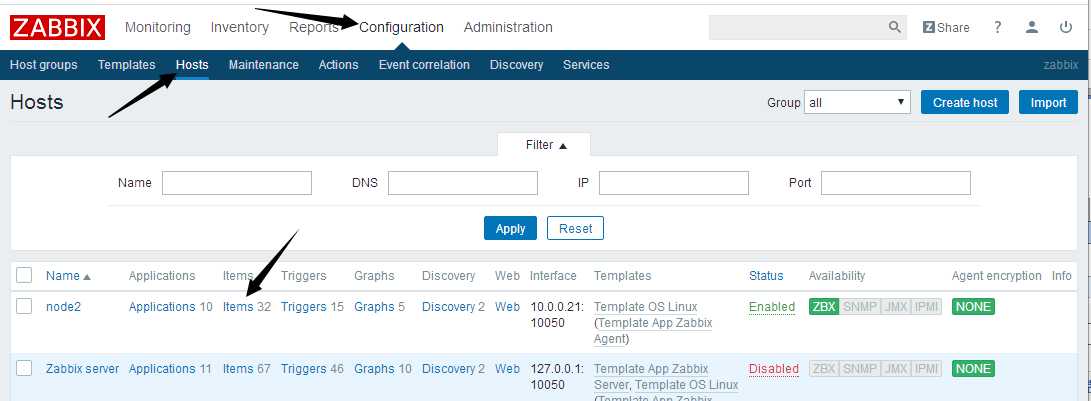Image resolution: width=1091 pixels, height=401 pixels.
Task: Open Discovery for node2 host
Action: [x=448, y=306]
